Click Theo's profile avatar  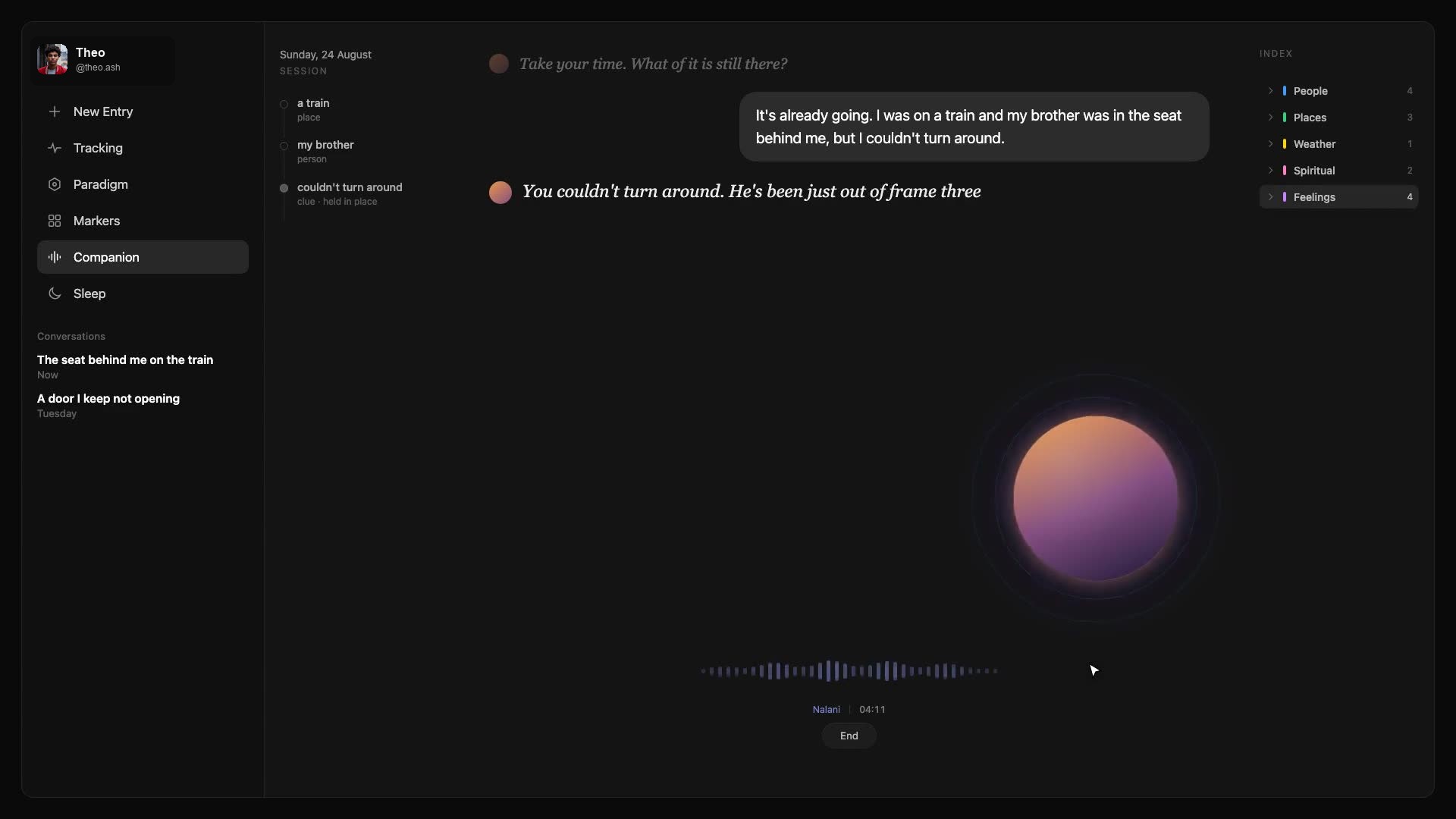(52, 59)
